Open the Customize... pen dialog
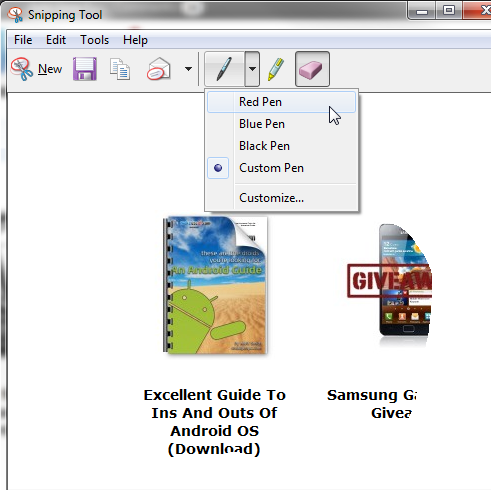Image resolution: width=491 pixels, height=490 pixels. tap(281, 198)
